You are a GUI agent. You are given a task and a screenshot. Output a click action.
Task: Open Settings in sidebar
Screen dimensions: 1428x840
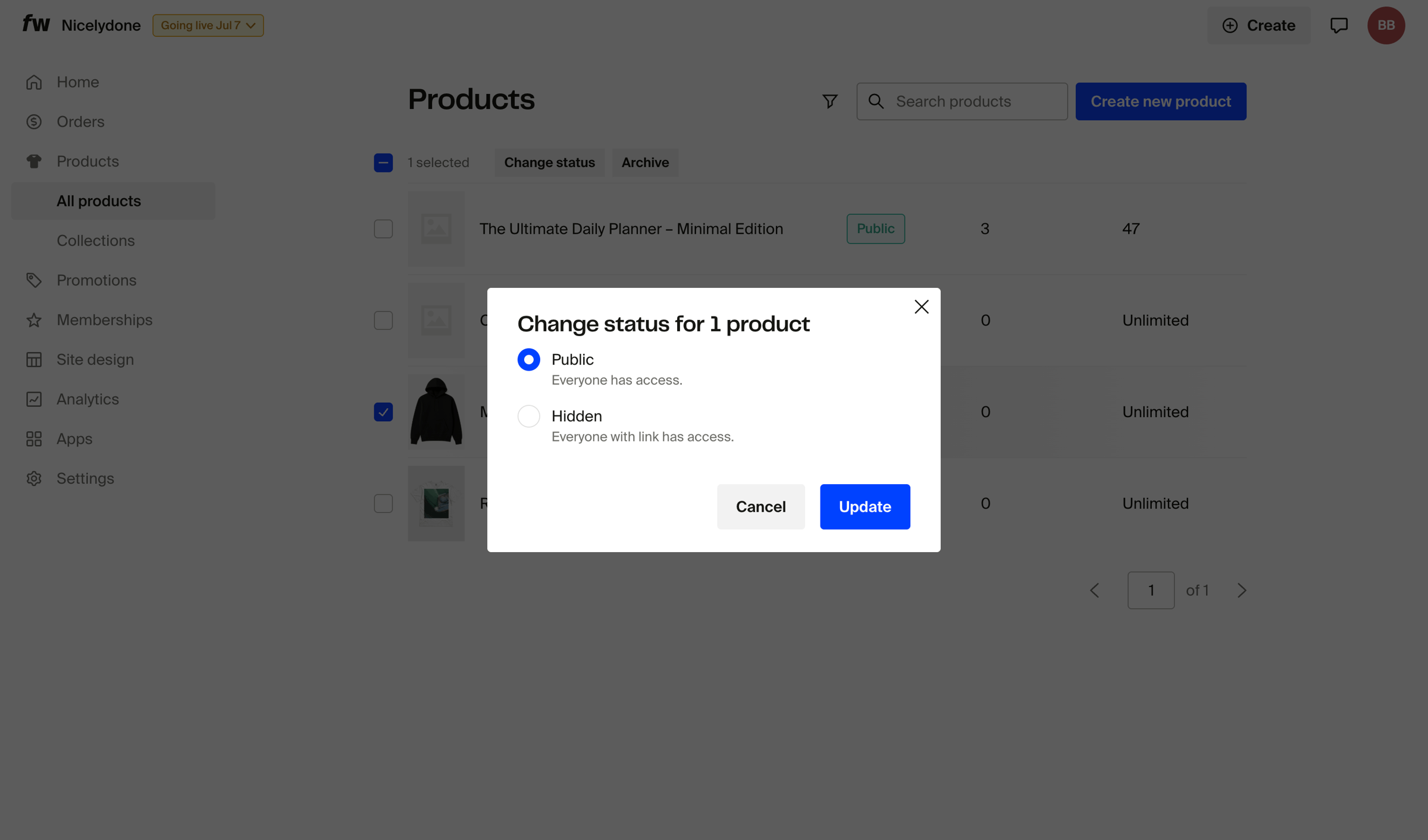click(113, 478)
